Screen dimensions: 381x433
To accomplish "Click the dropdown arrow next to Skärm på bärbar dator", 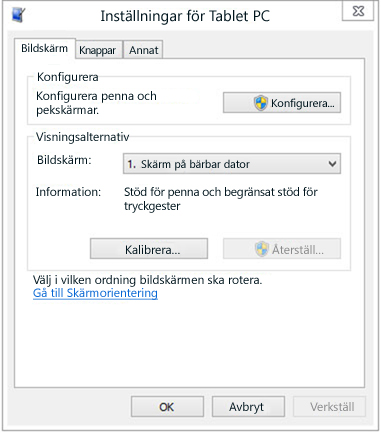I will tap(332, 164).
